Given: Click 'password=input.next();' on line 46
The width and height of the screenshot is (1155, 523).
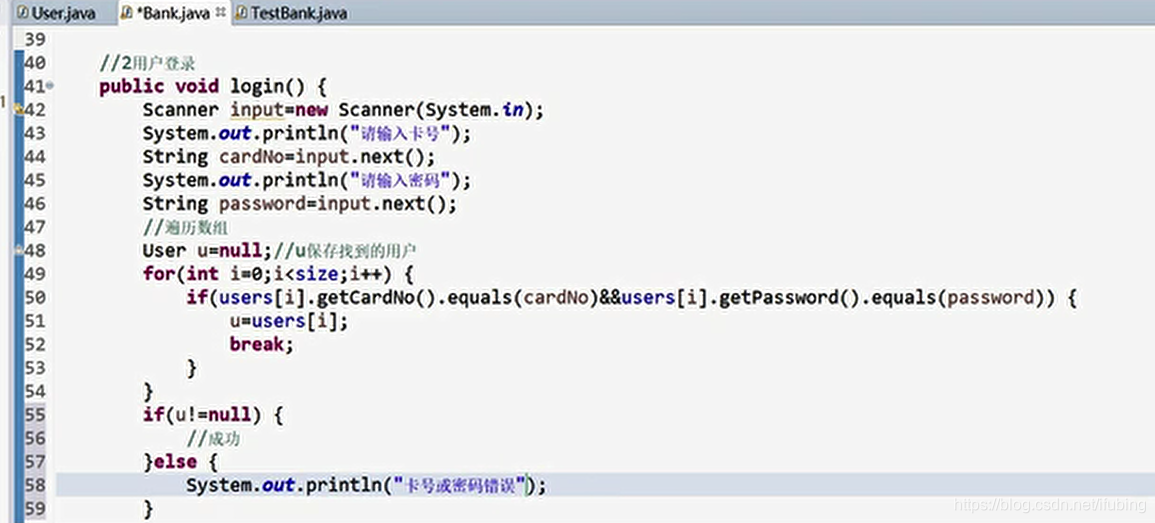Looking at the screenshot, I should point(338,203).
